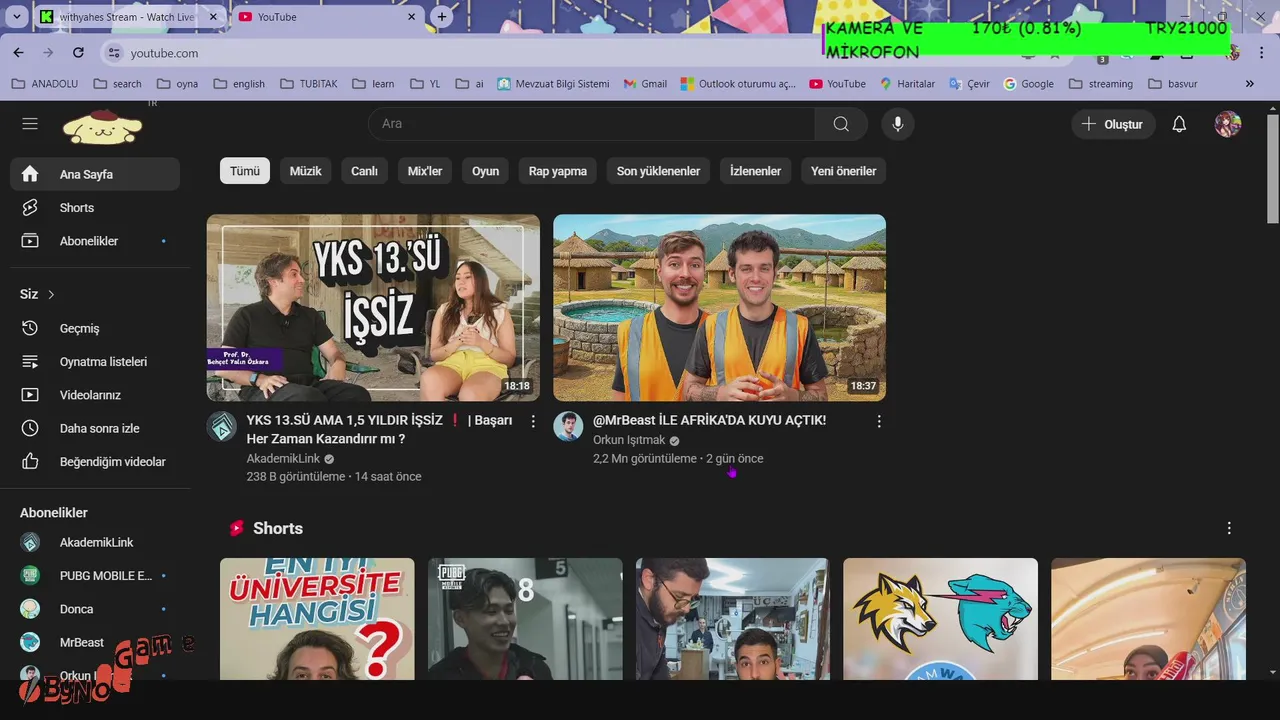Open Geçmiş history page
This screenshot has width=1280, height=720.
tap(95, 328)
